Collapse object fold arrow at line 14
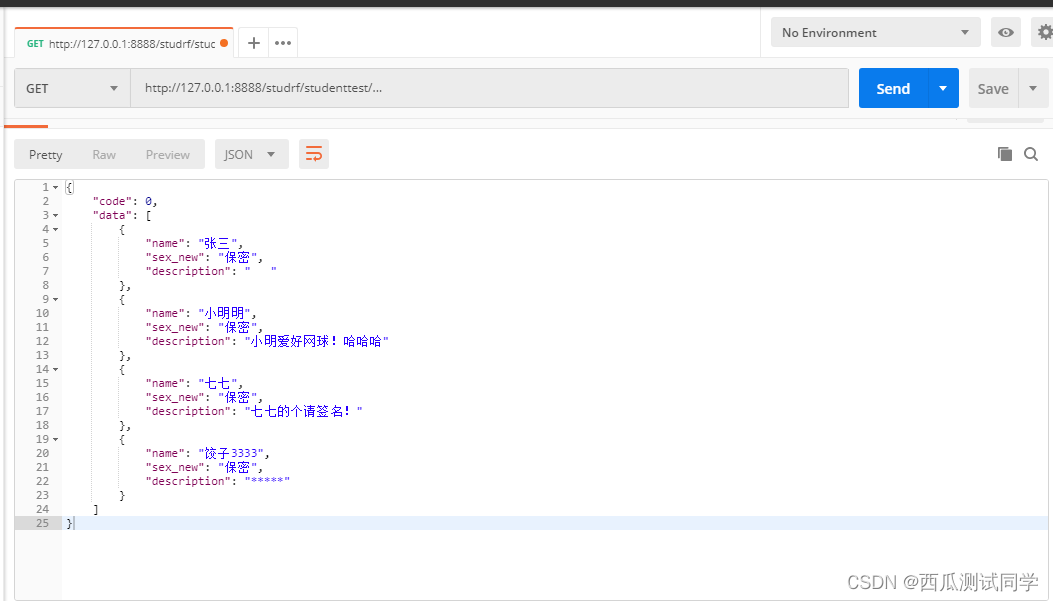 pos(56,369)
